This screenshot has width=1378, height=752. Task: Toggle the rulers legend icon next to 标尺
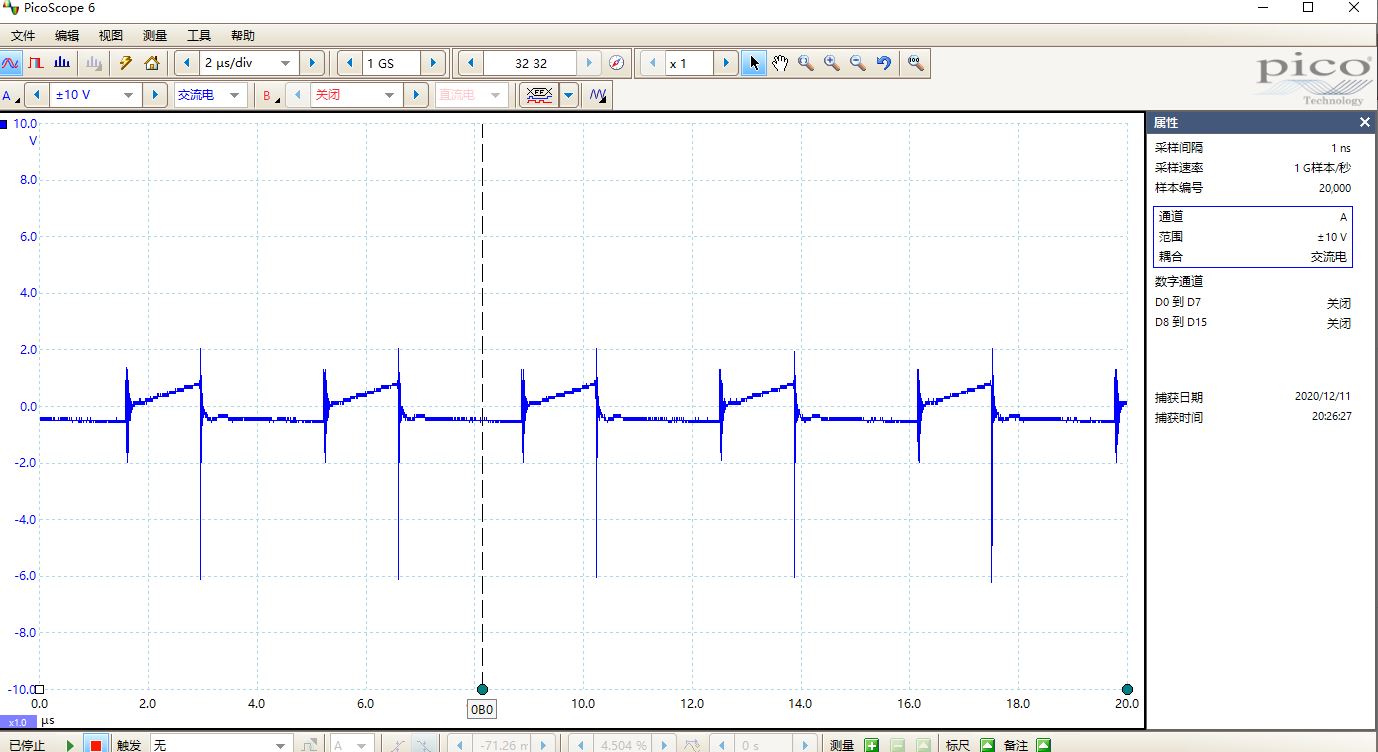coord(987,745)
